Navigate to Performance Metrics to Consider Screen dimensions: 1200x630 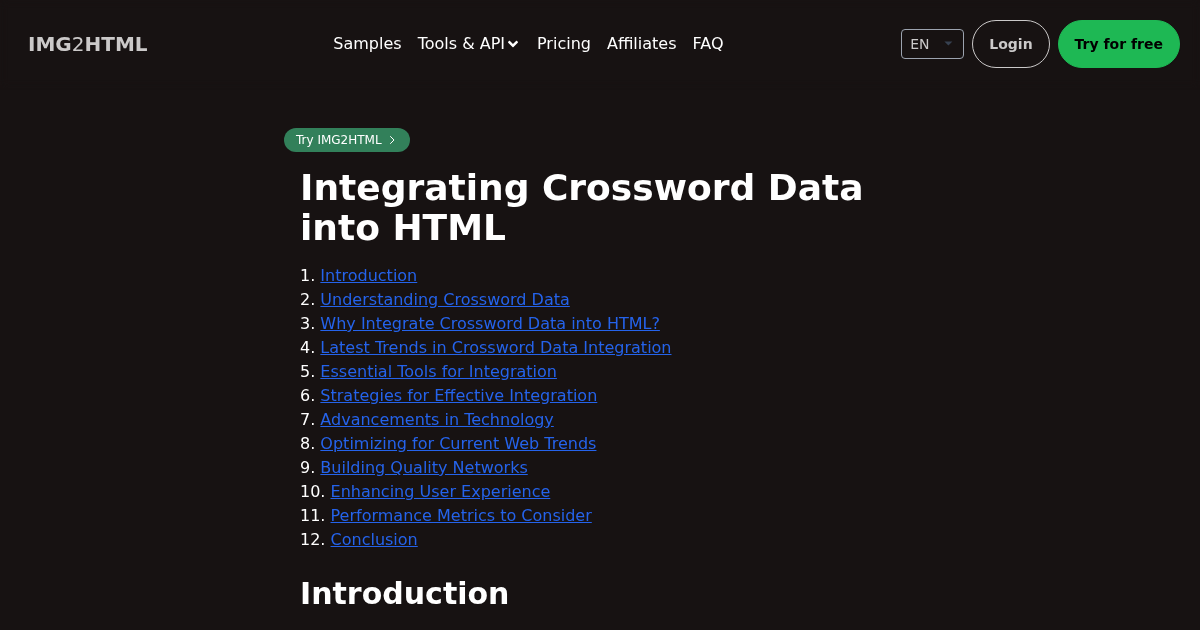click(461, 516)
